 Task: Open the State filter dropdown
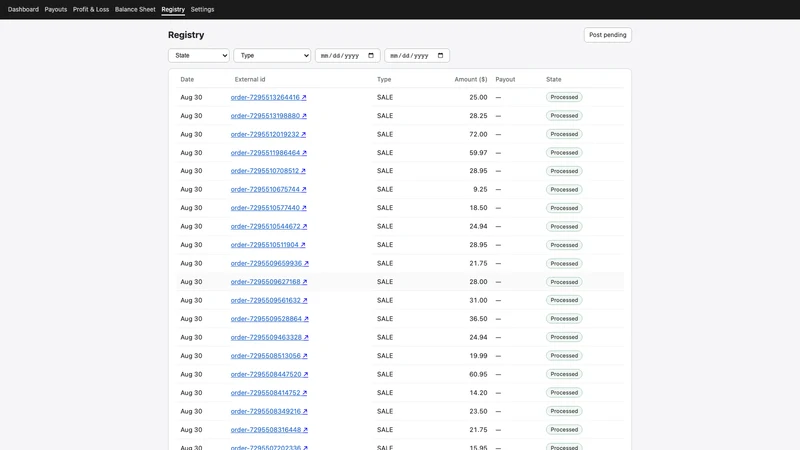[198, 56]
